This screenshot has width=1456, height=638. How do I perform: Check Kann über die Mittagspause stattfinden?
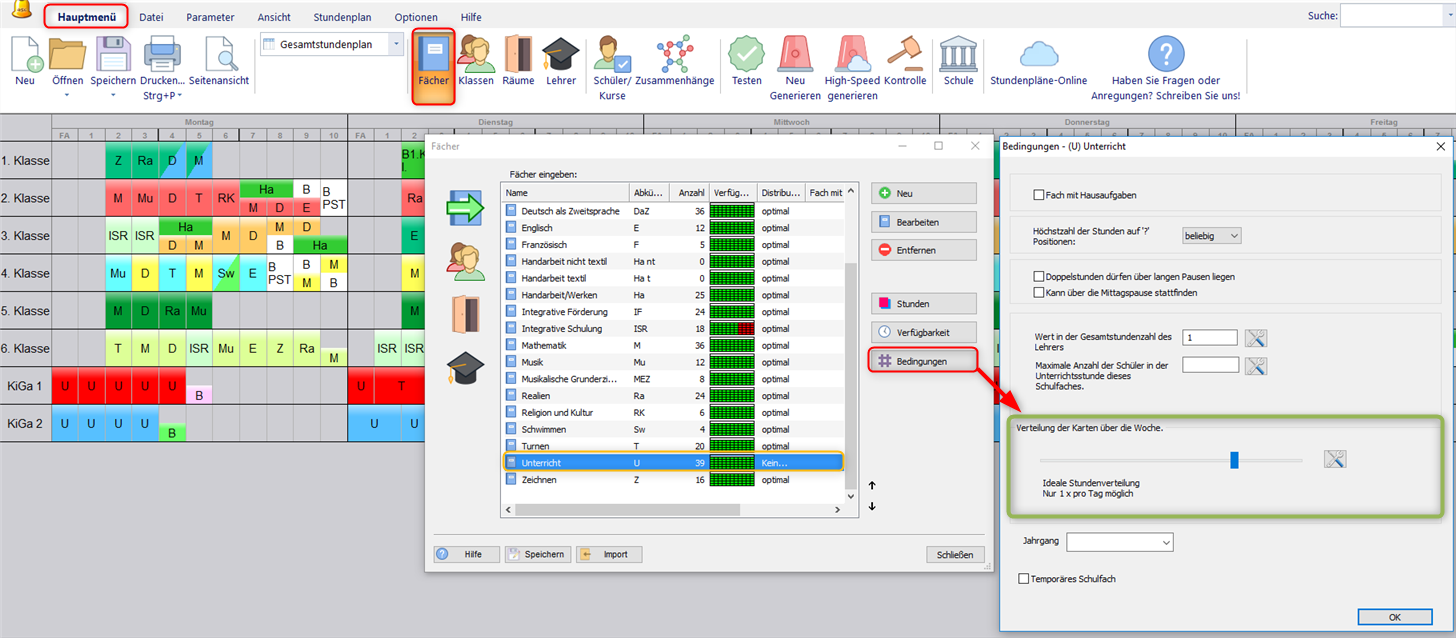[x=1039, y=292]
